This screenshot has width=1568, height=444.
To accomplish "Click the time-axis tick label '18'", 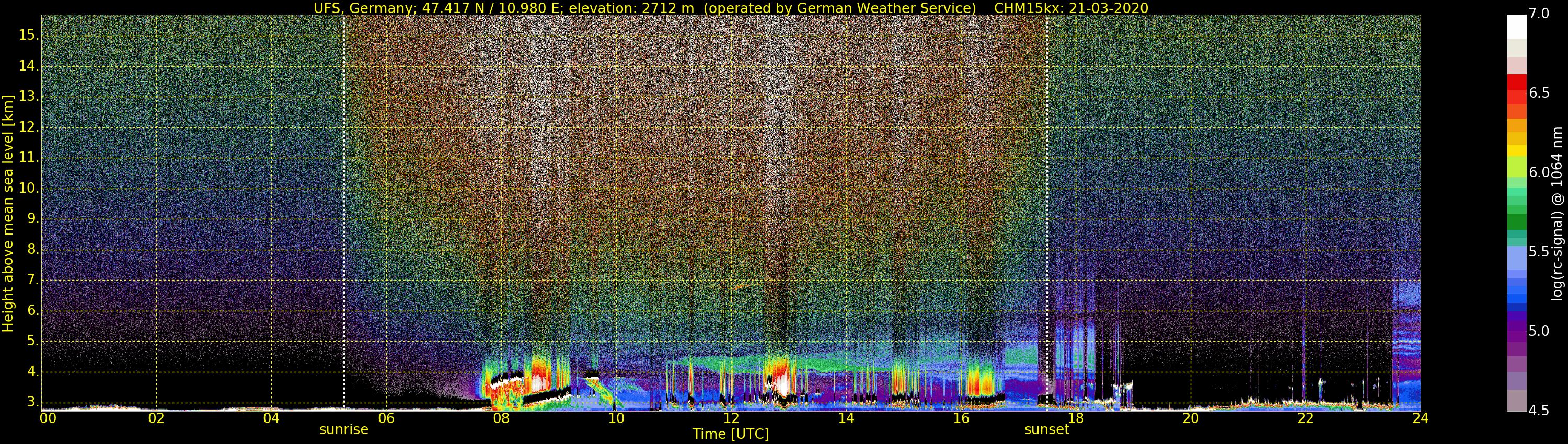I will click(x=1076, y=418).
